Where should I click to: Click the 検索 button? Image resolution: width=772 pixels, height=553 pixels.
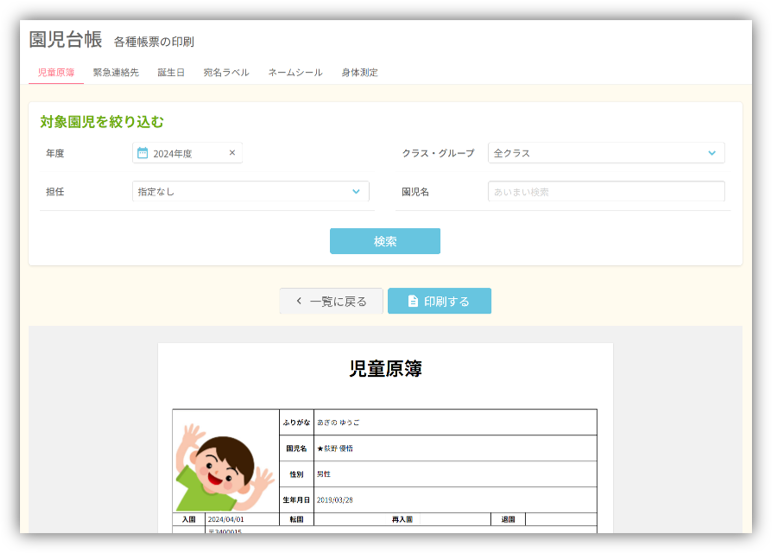click(x=385, y=241)
